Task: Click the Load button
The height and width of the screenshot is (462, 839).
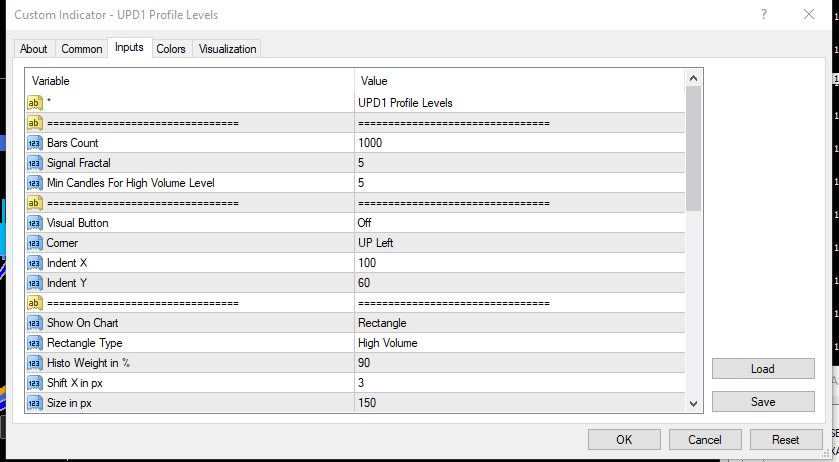Action: coord(762,369)
